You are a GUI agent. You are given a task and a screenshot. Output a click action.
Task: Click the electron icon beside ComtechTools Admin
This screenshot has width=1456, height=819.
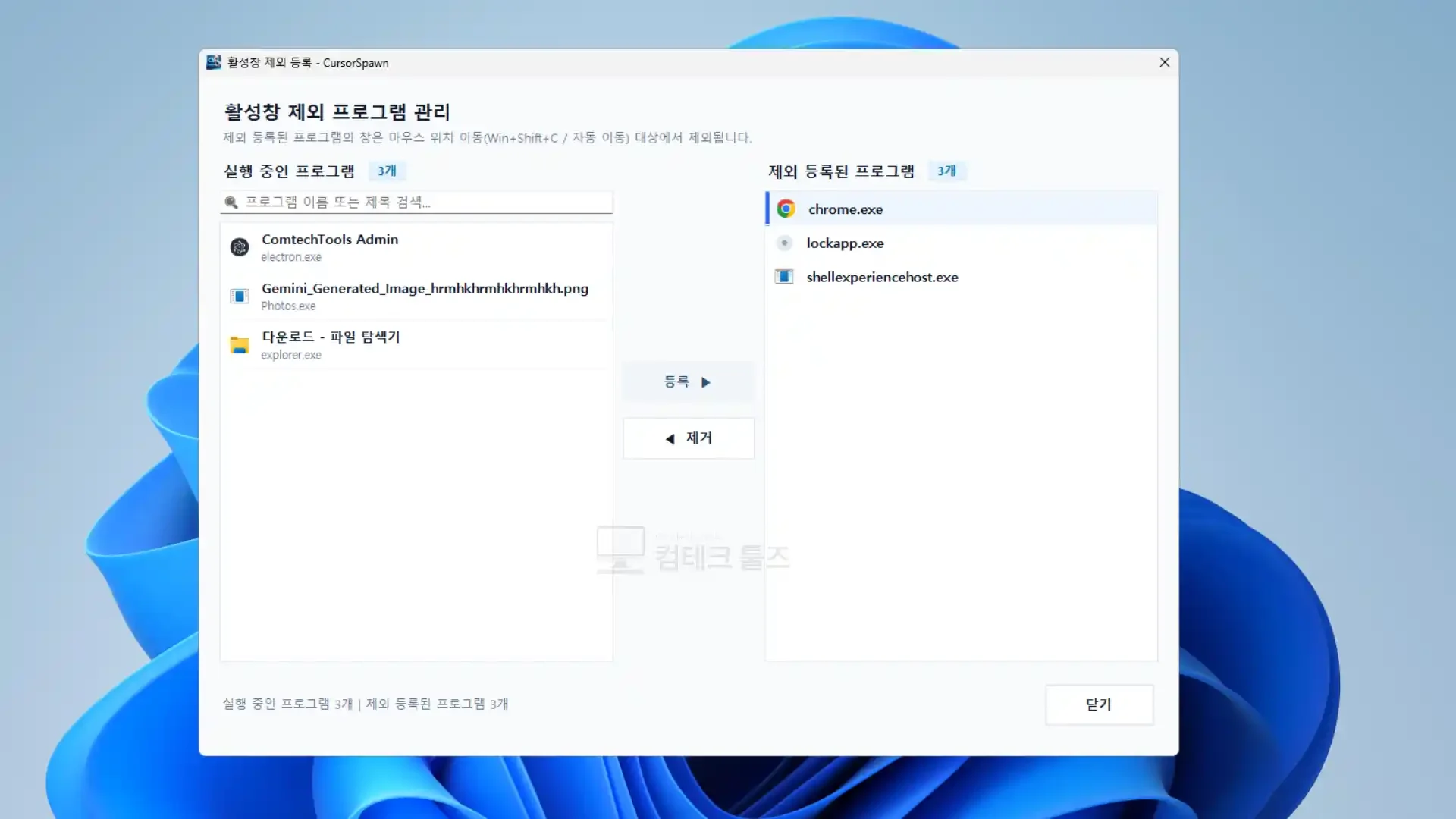click(240, 247)
